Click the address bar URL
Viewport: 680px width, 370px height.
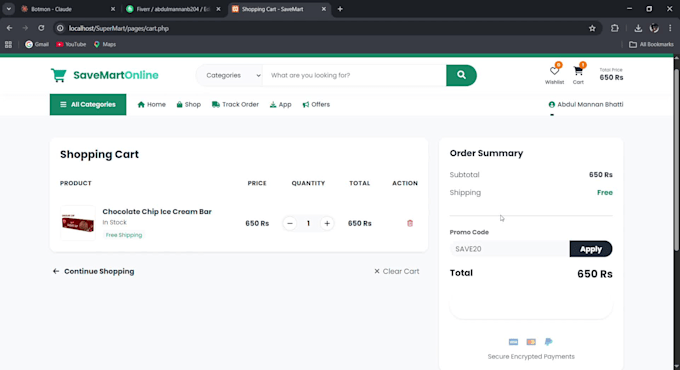pyautogui.click(x=118, y=28)
